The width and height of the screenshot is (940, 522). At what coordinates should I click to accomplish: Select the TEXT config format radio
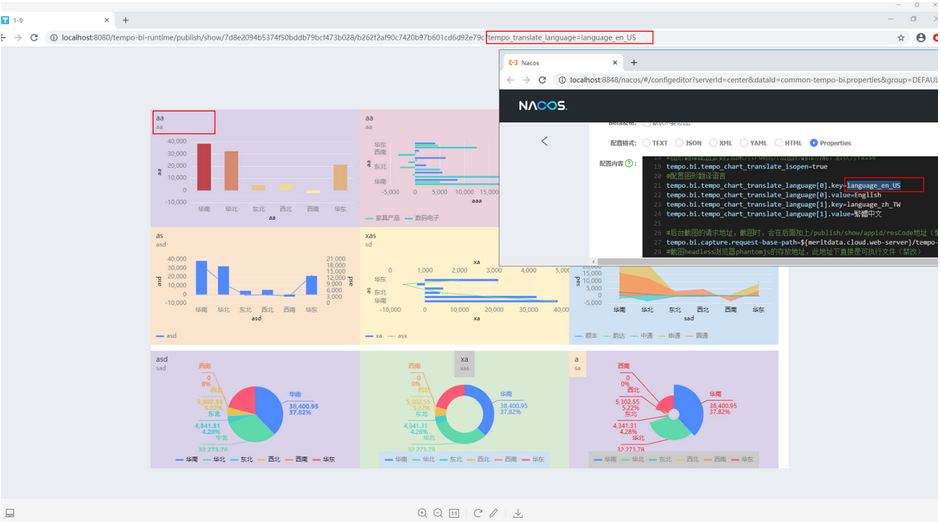click(646, 143)
